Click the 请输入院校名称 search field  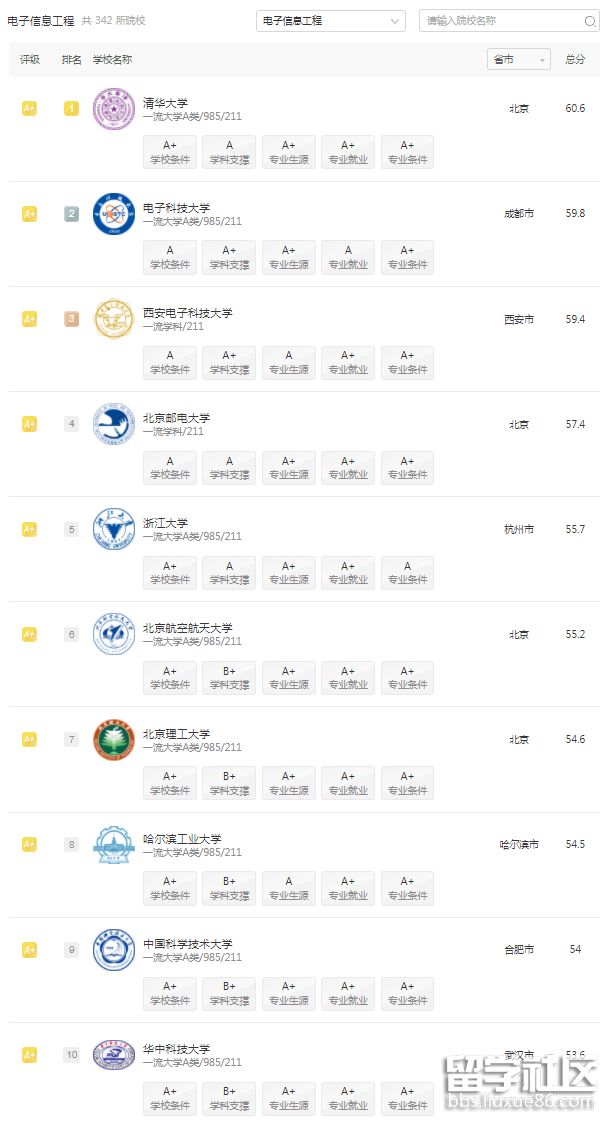click(500, 20)
